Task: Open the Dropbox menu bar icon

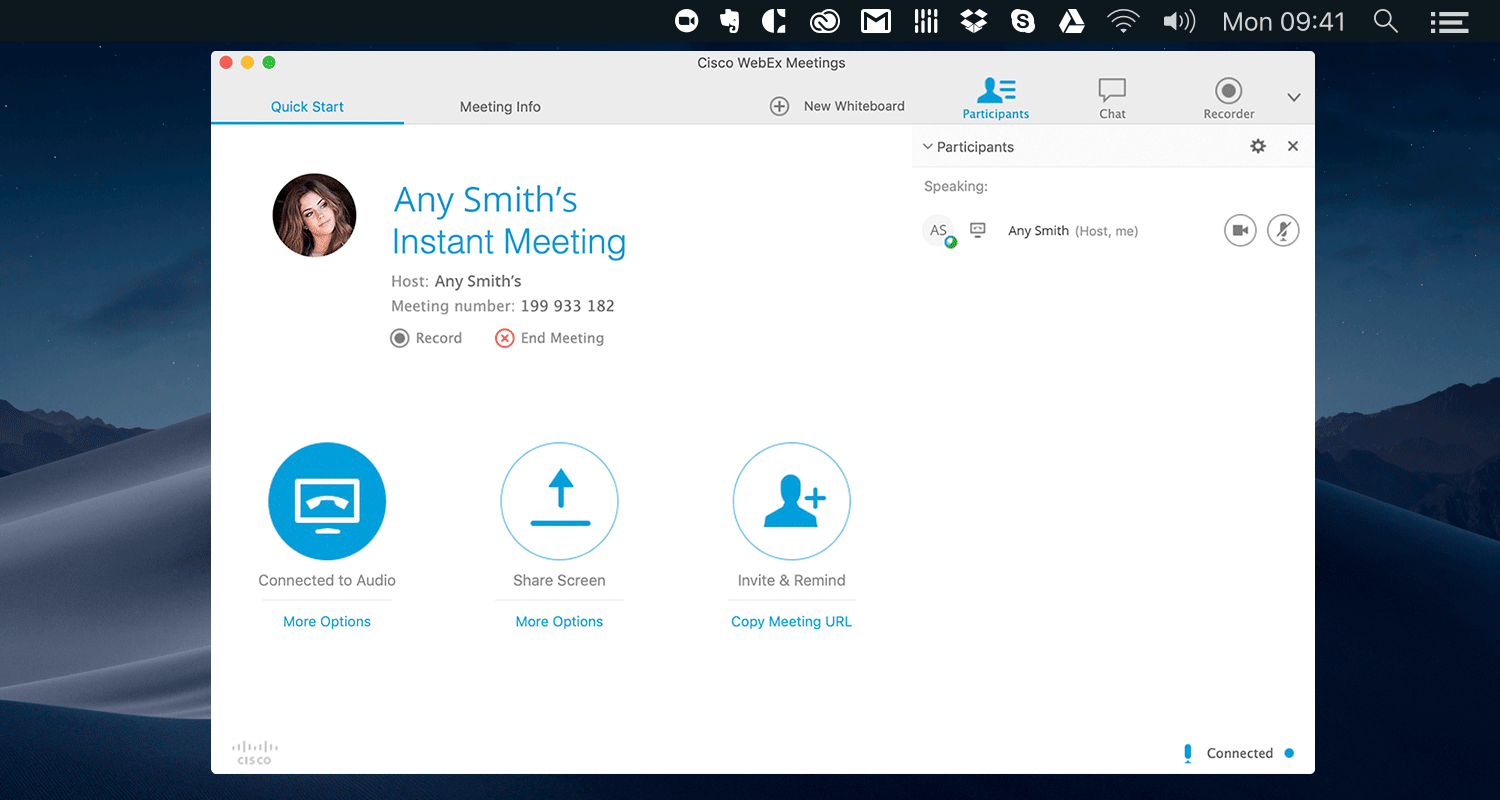Action: tap(974, 21)
